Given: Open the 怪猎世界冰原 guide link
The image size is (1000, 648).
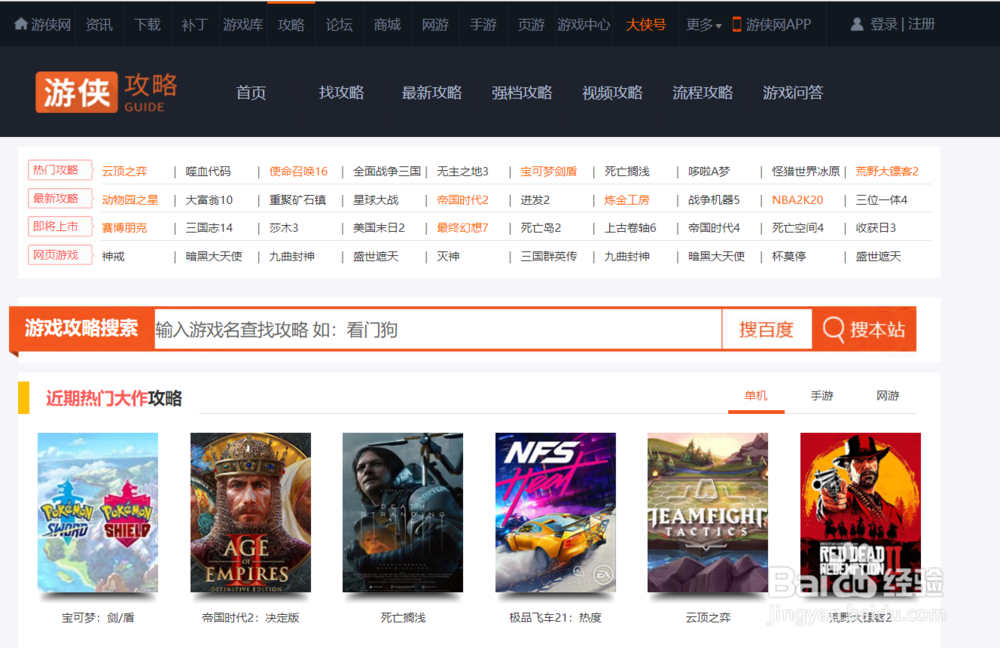Looking at the screenshot, I should pyautogui.click(x=805, y=171).
